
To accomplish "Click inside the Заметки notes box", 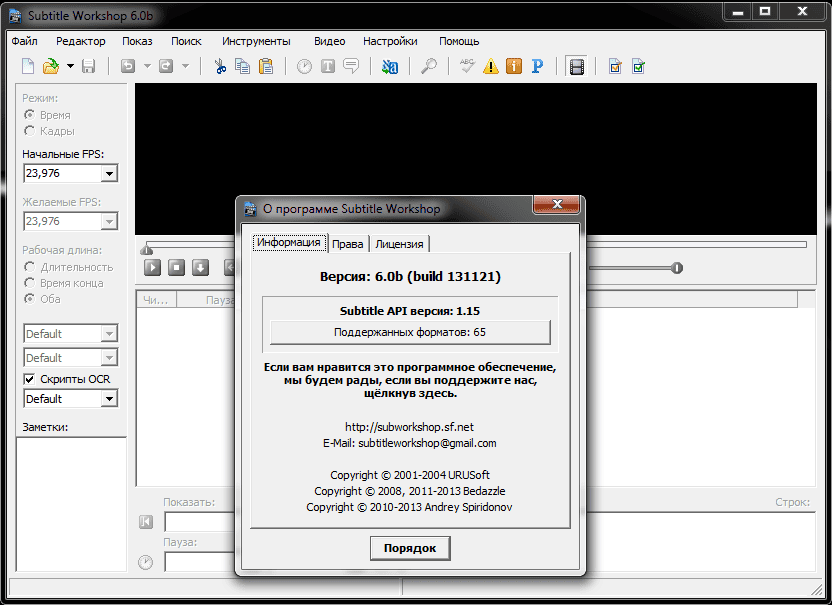I will (x=71, y=504).
